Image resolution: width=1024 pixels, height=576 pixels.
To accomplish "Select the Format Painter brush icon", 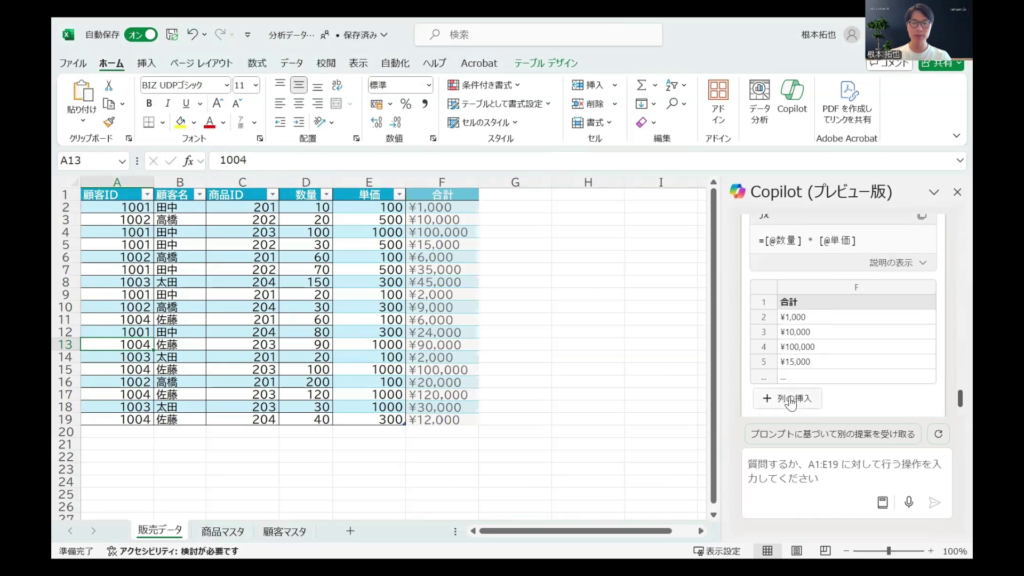I will [x=109, y=122].
